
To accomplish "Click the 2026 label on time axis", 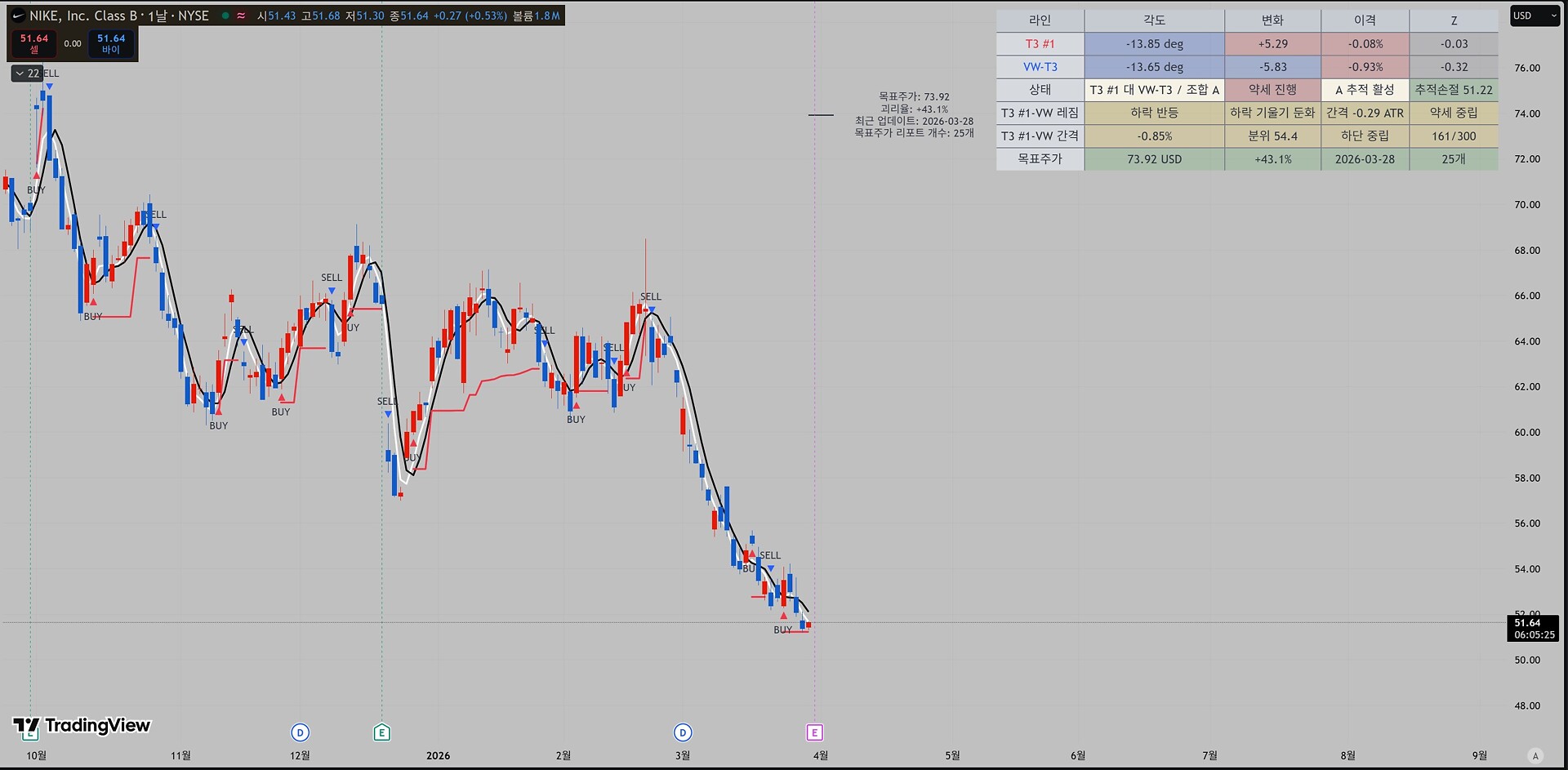I will (438, 755).
